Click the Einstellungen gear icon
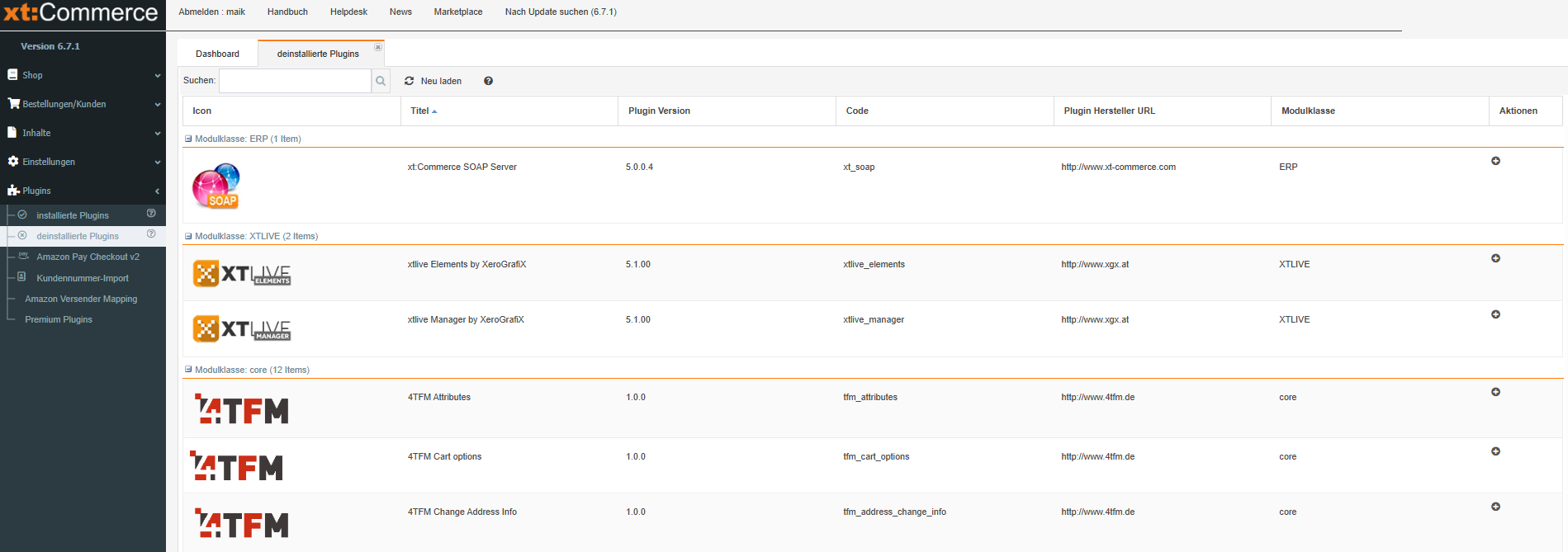The height and width of the screenshot is (552, 1568). (x=13, y=161)
